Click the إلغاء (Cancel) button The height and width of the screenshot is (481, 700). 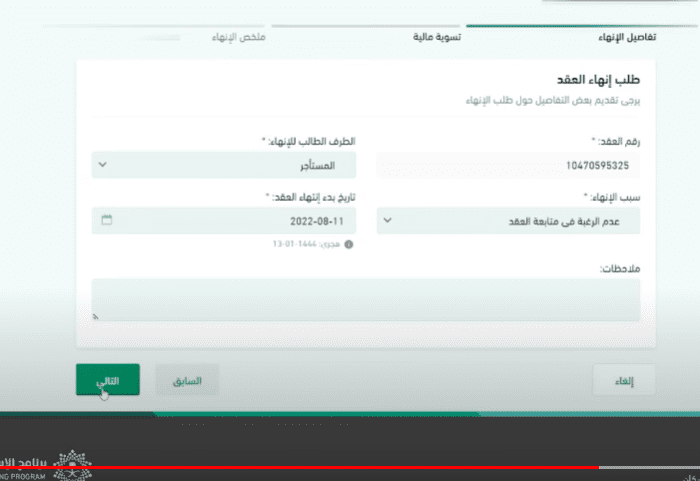[624, 380]
